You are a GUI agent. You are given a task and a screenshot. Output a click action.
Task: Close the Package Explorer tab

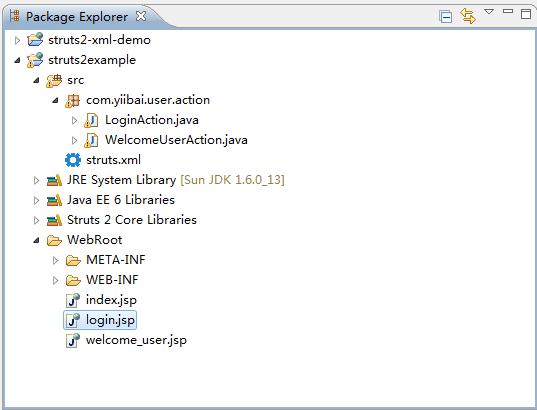141,16
